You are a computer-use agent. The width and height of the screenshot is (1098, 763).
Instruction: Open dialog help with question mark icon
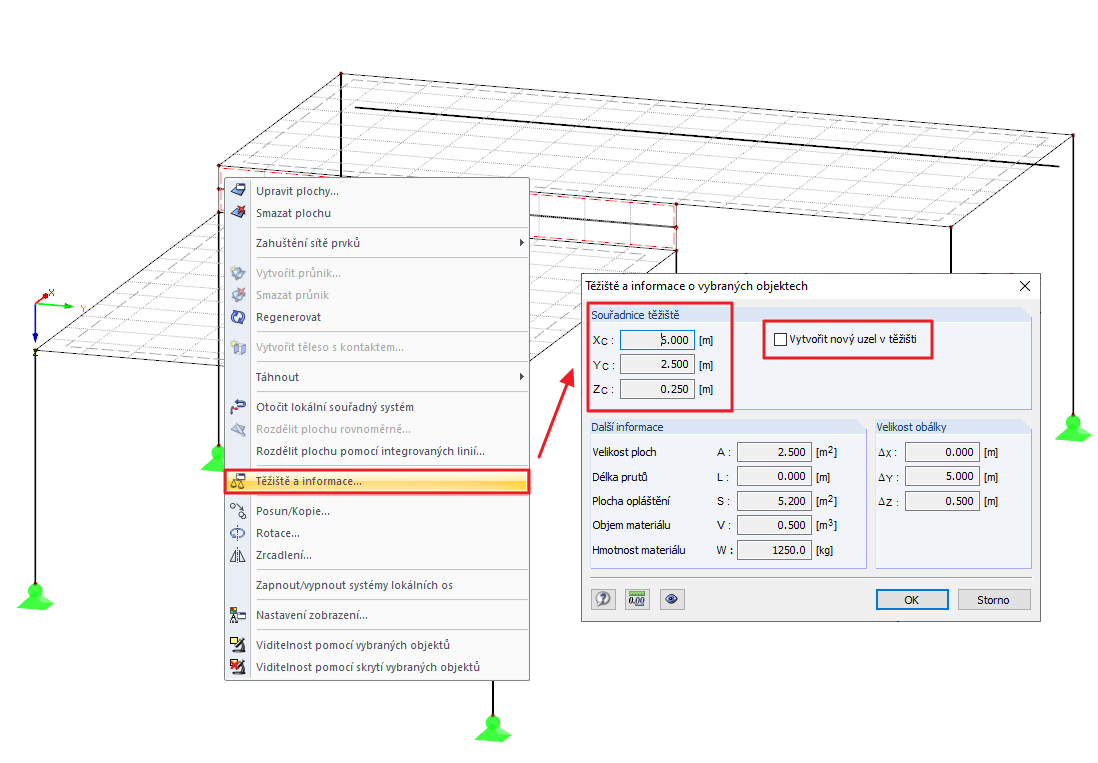[x=603, y=599]
